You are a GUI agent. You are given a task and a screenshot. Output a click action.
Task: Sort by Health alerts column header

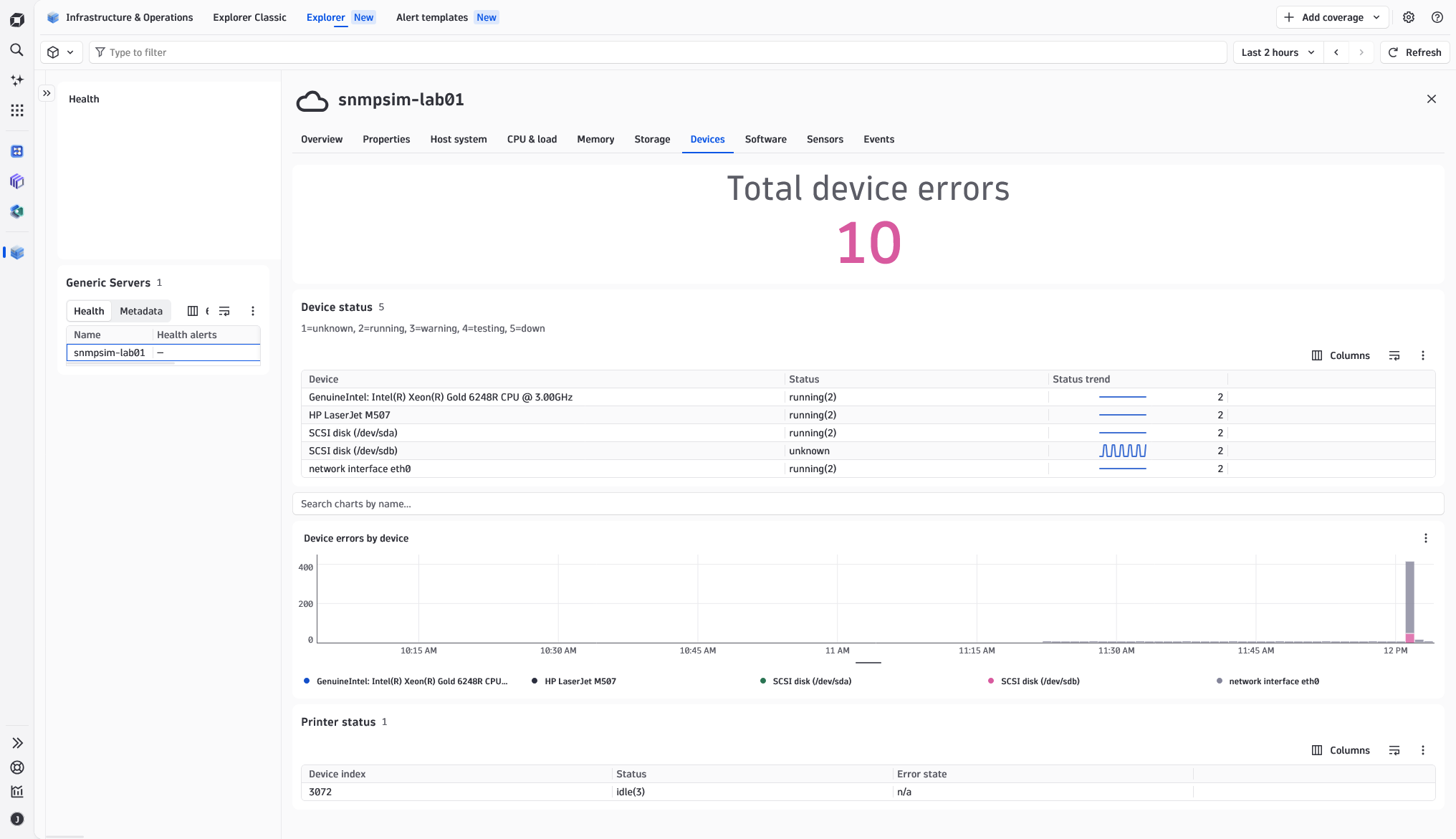(x=187, y=335)
